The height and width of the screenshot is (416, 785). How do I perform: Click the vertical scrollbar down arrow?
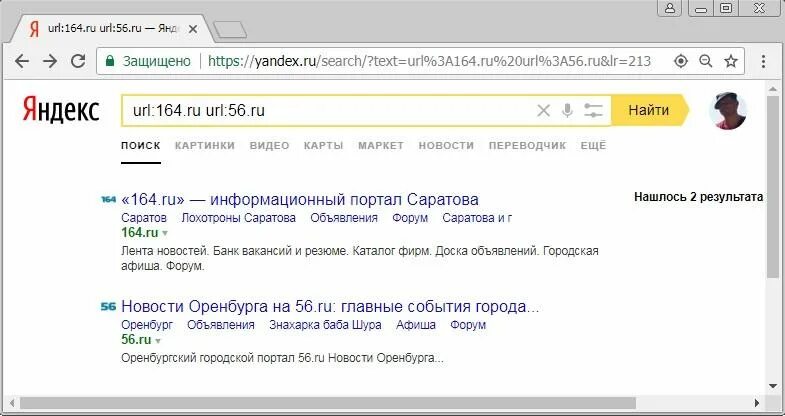pos(773,386)
